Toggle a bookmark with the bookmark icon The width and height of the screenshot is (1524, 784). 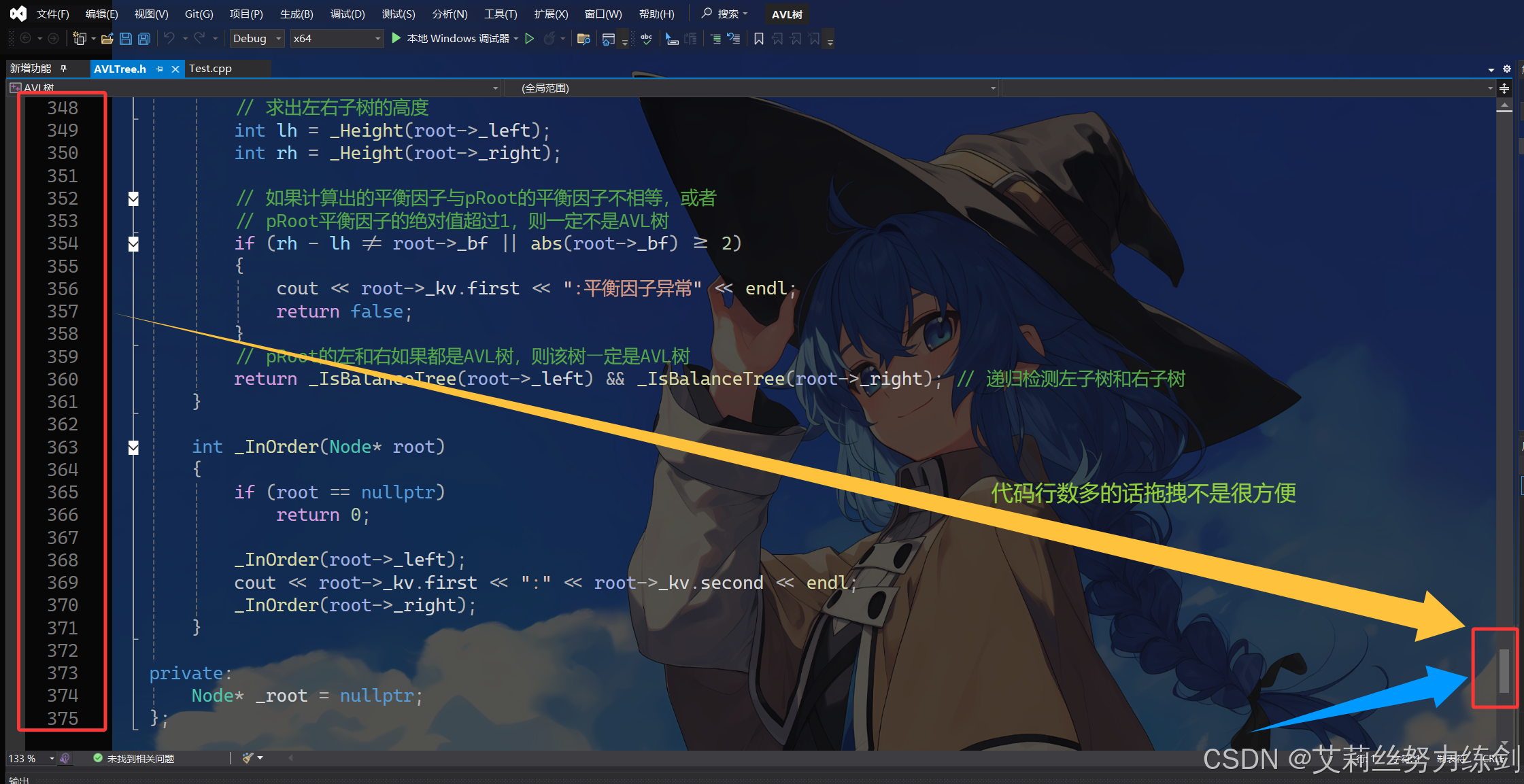(x=759, y=39)
